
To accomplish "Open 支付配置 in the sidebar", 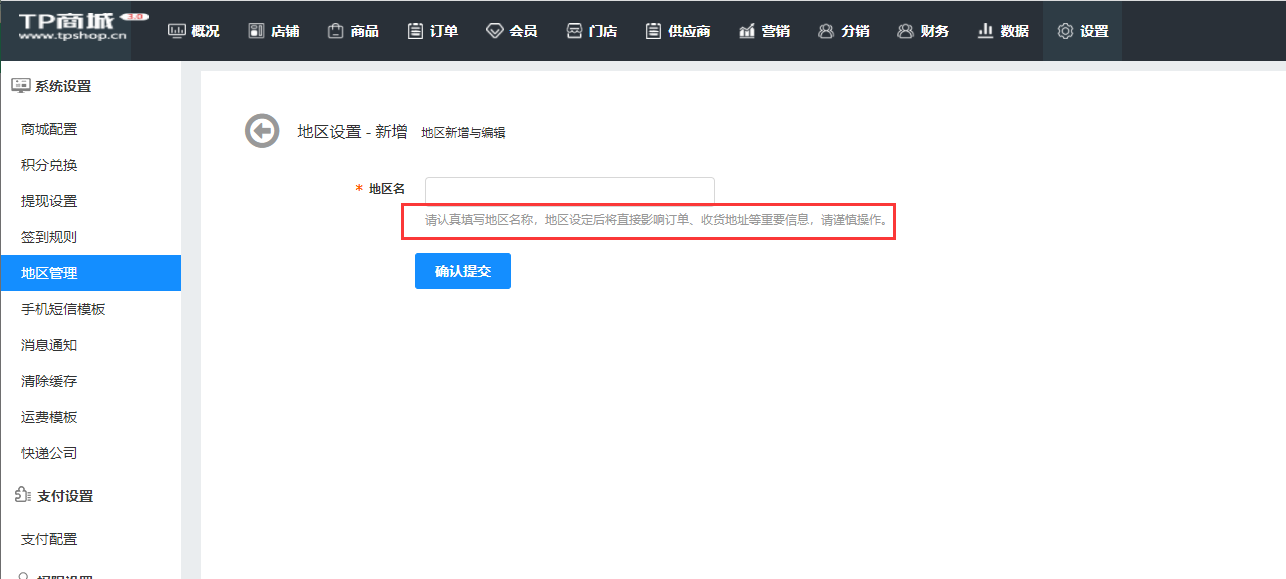I will pos(49,539).
